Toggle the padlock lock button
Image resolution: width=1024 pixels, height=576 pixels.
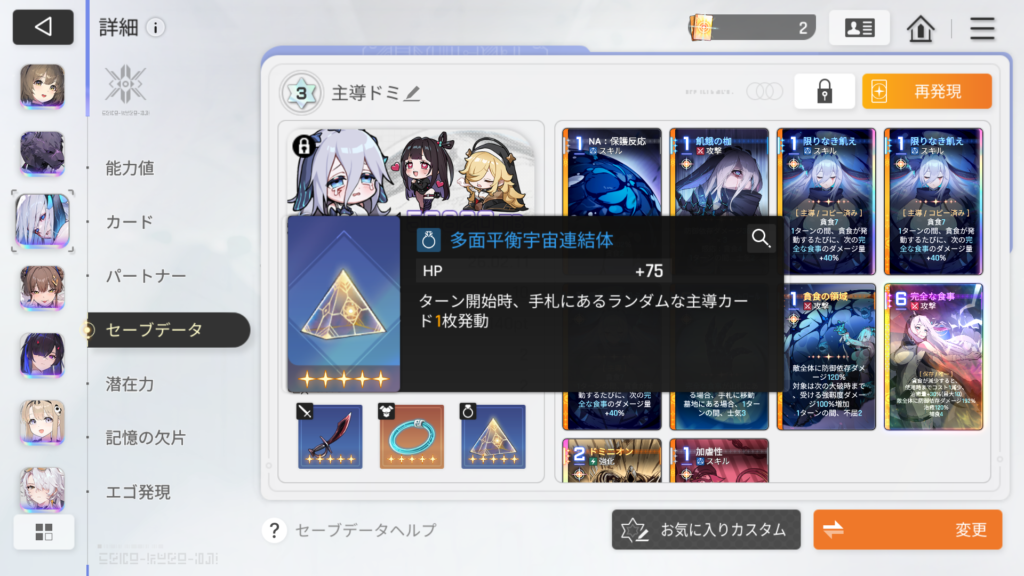click(824, 91)
